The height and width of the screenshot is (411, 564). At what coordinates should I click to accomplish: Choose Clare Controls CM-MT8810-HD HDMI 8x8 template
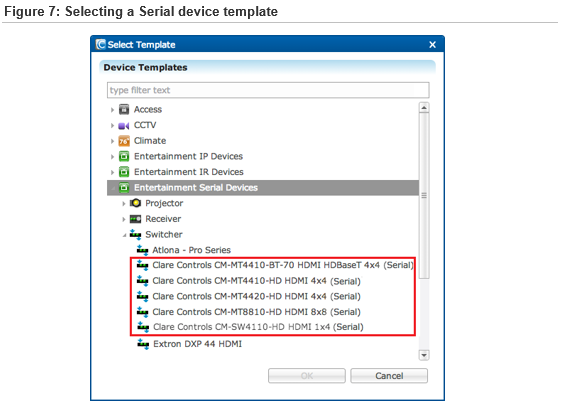(256, 312)
